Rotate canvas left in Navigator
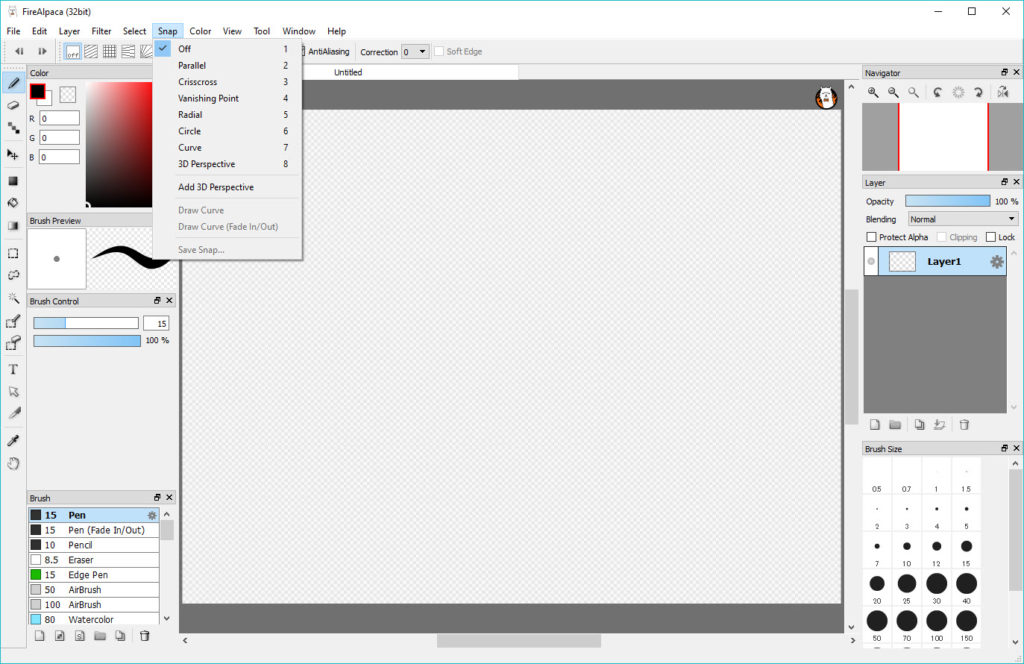The height and width of the screenshot is (664, 1024). point(938,93)
